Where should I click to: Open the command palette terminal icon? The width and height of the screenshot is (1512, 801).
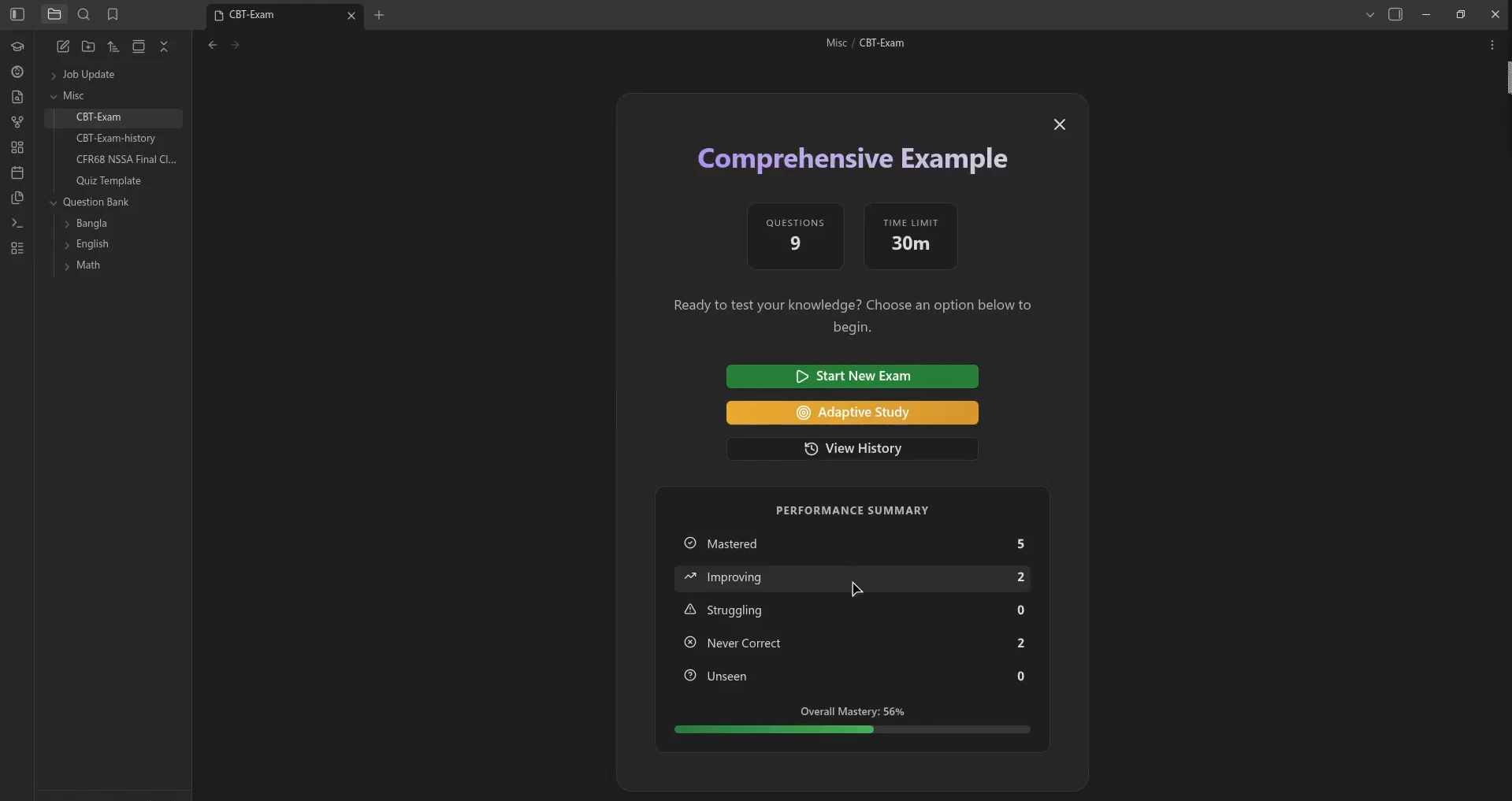click(17, 223)
